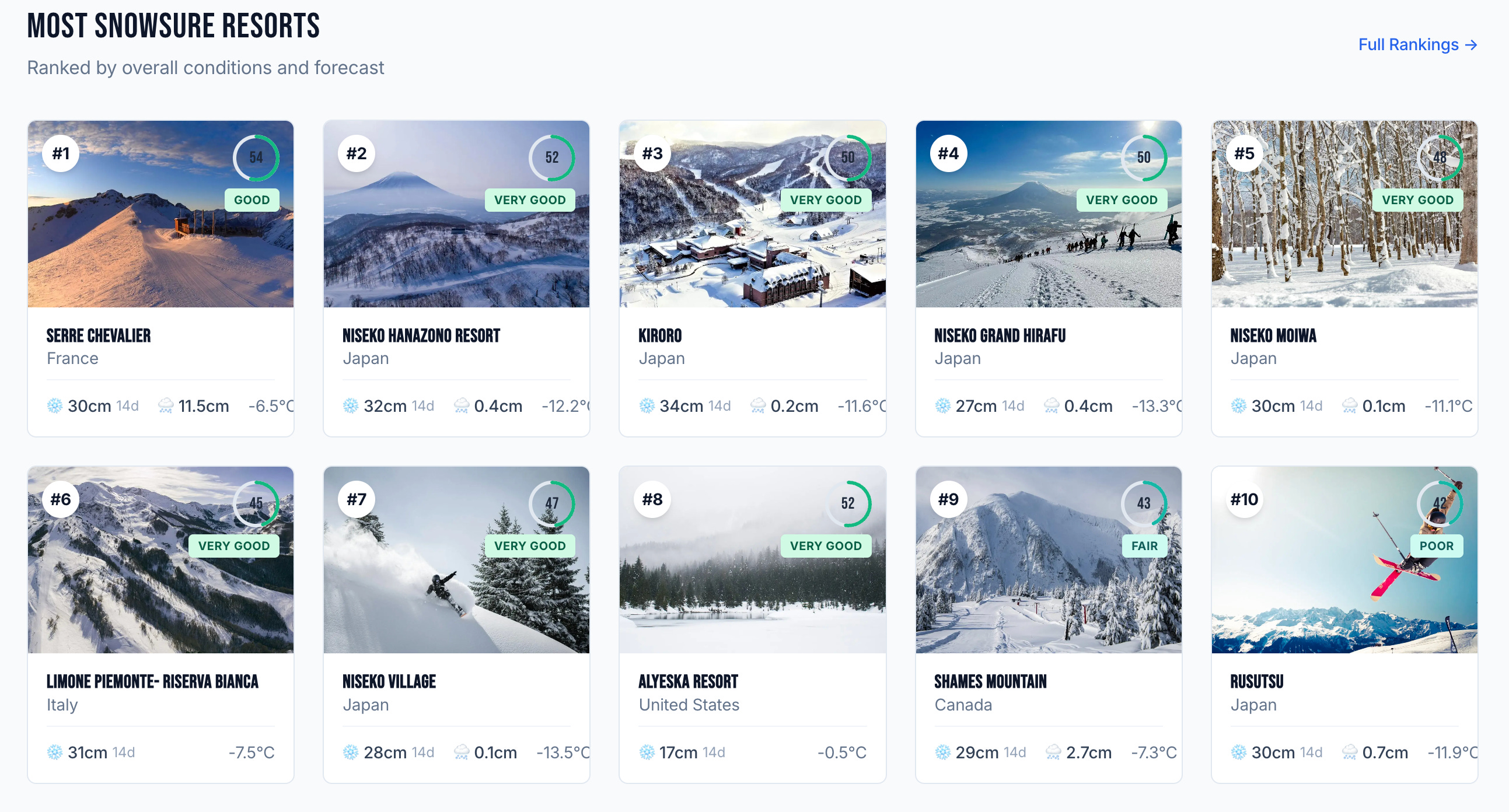Click Rusutsu score ring showing 42
1509x812 pixels.
(x=1440, y=503)
